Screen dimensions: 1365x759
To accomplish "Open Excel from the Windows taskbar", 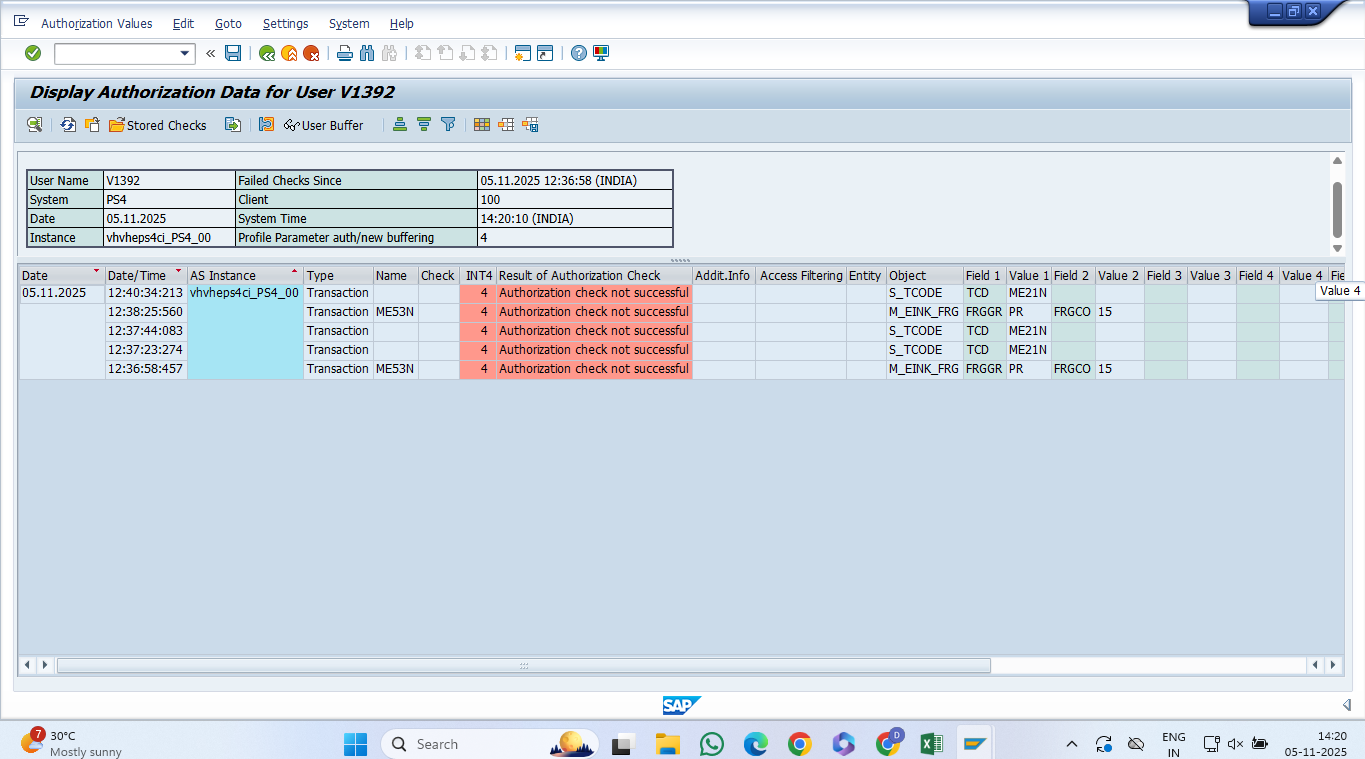I will [930, 744].
